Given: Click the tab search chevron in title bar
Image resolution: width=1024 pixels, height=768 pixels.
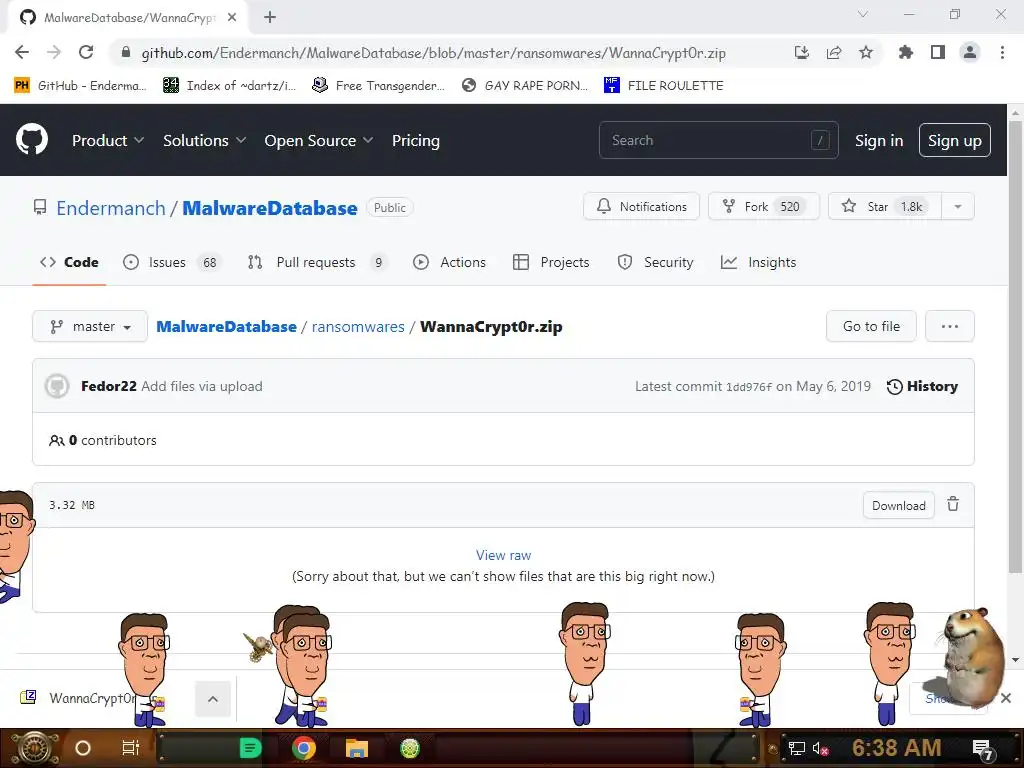Looking at the screenshot, I should click(x=863, y=14).
